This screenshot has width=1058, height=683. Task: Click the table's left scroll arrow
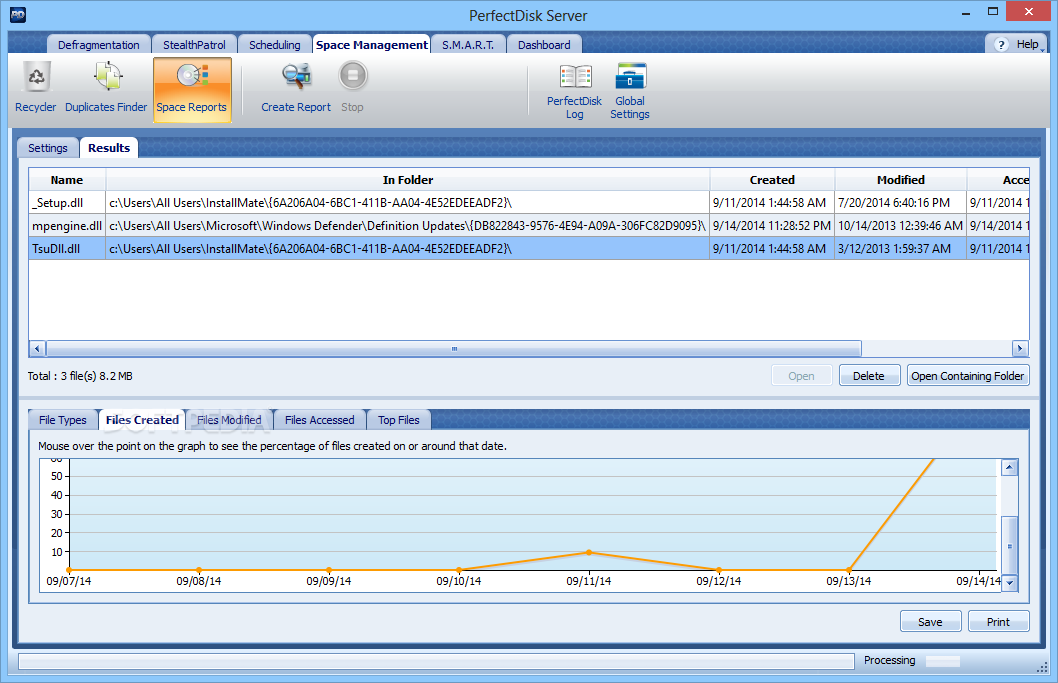click(37, 349)
